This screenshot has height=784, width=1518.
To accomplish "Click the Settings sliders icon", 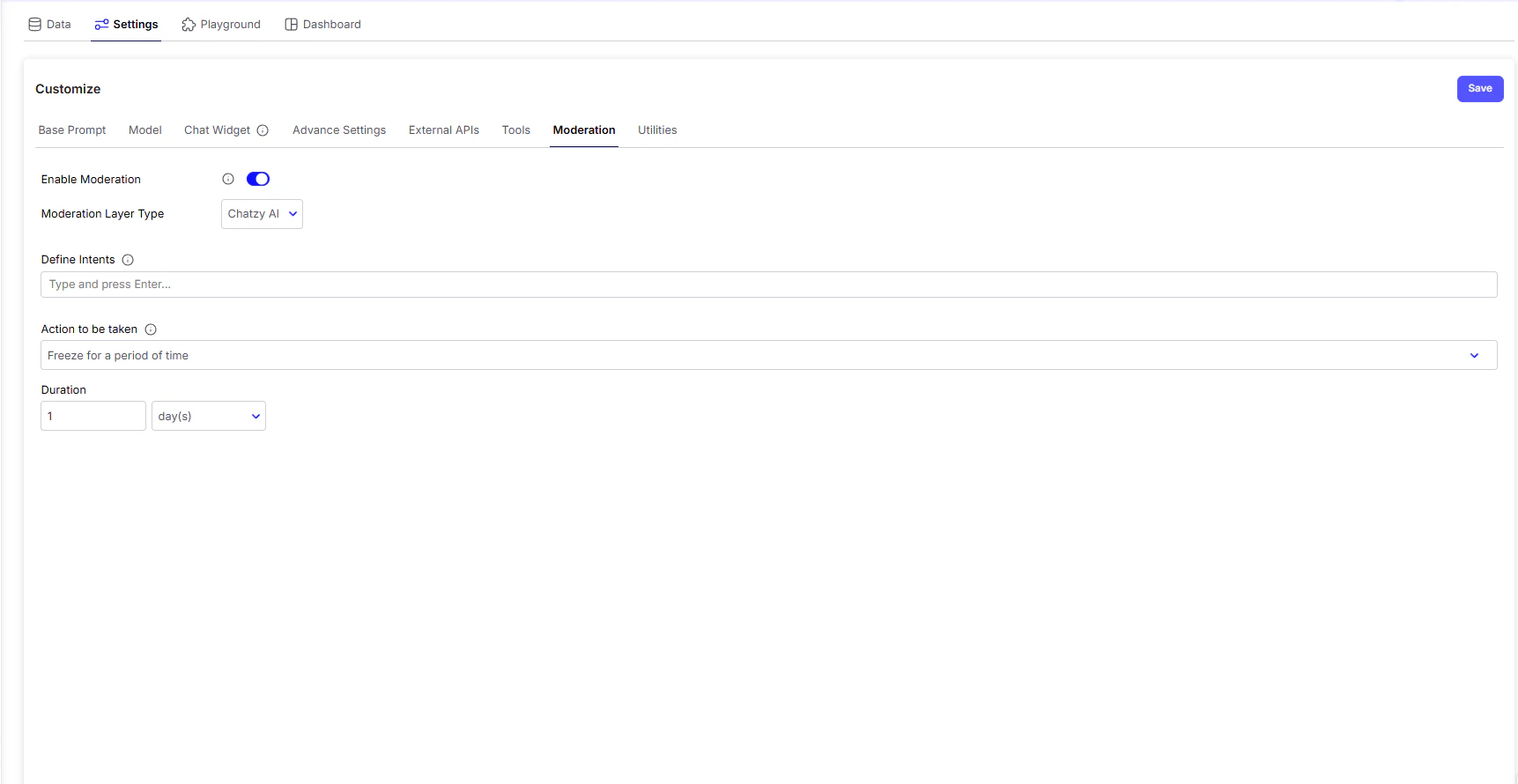I will [x=101, y=25].
